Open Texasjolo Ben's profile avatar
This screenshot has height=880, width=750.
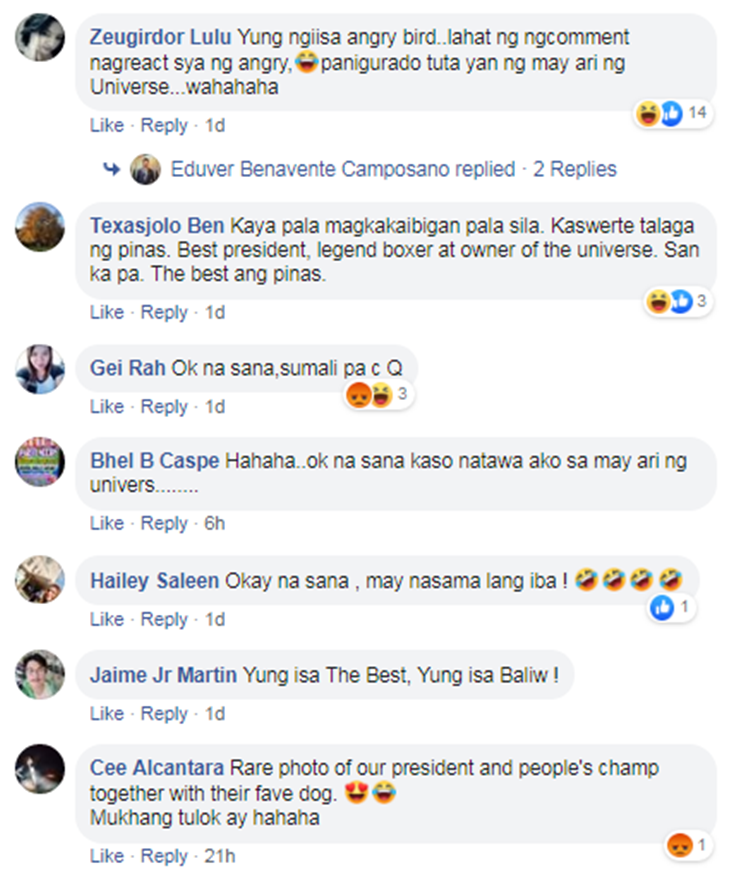click(x=40, y=227)
